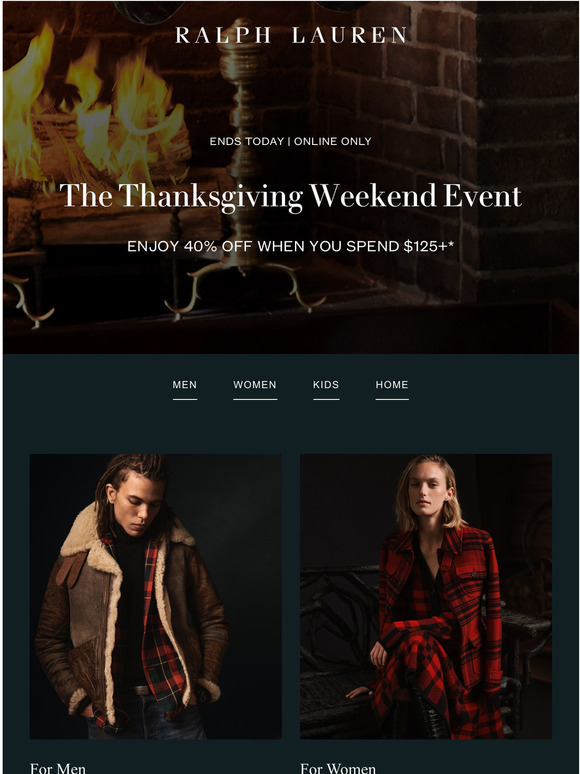The image size is (580, 774).
Task: Go to the KIDS section
Action: (x=326, y=385)
